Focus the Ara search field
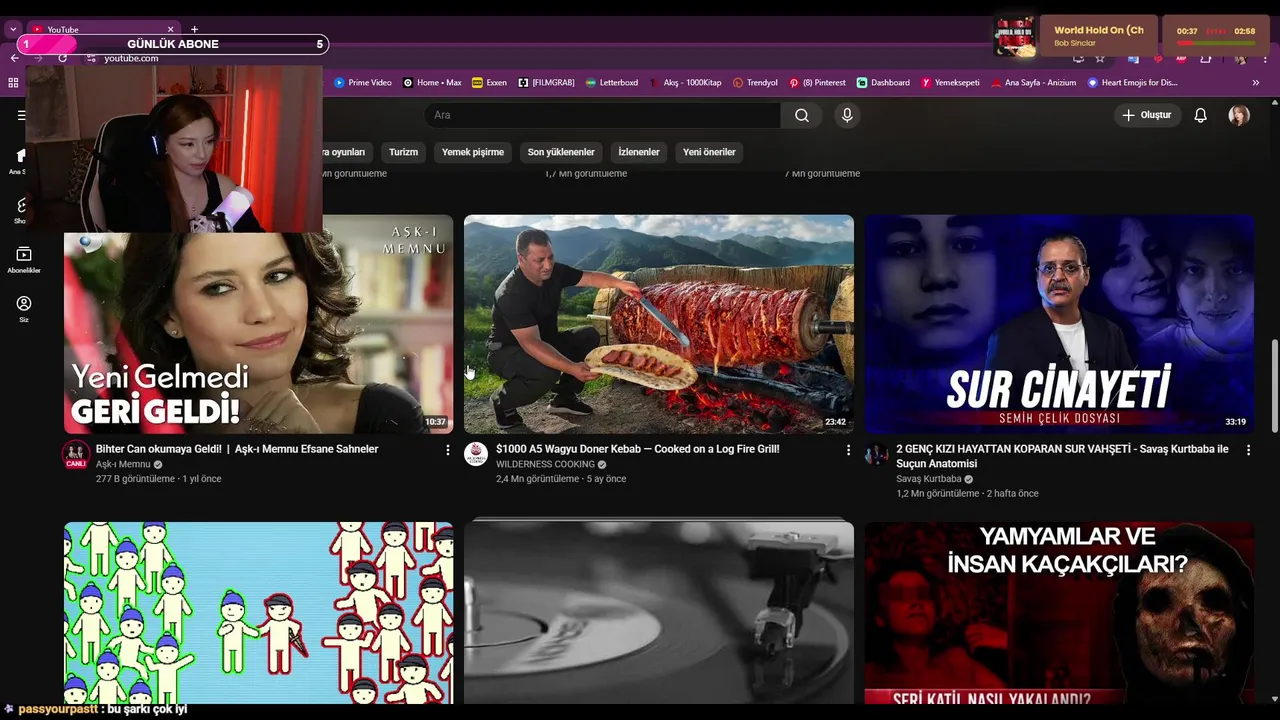 click(x=603, y=115)
